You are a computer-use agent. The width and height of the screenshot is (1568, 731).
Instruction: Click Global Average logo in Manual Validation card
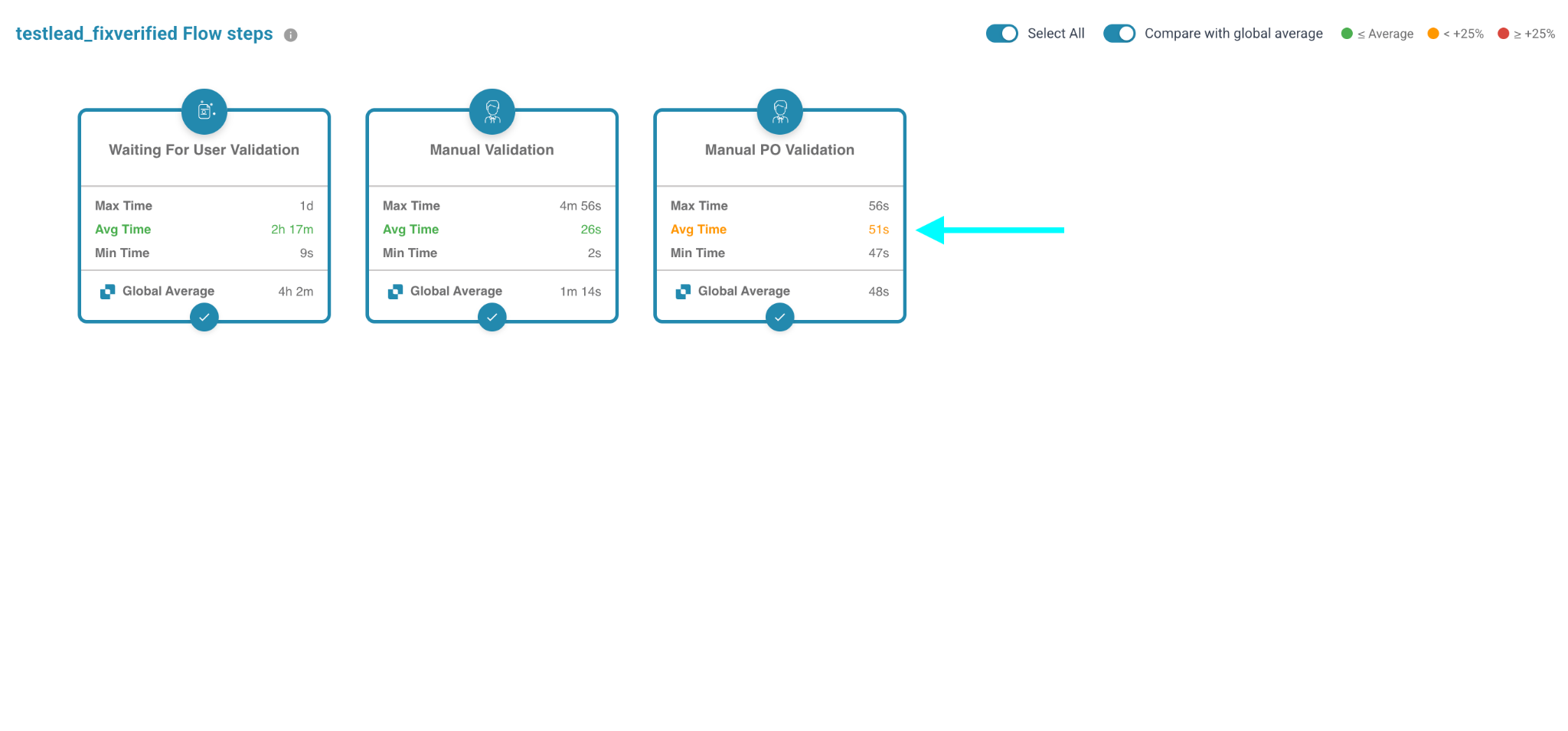pyautogui.click(x=396, y=292)
